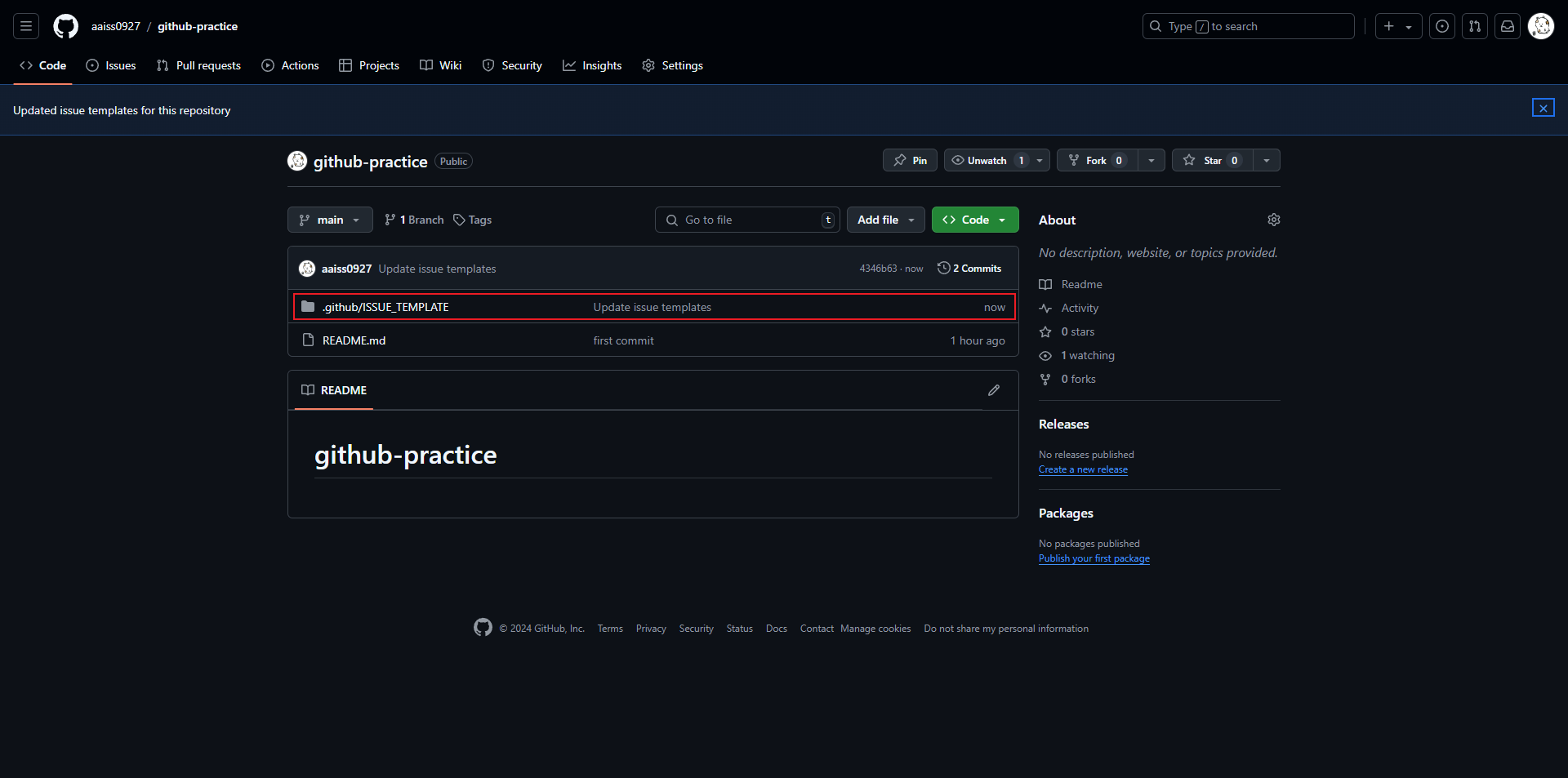The width and height of the screenshot is (1568, 778).
Task: Click the Go to file input
Action: pyautogui.click(x=747, y=220)
